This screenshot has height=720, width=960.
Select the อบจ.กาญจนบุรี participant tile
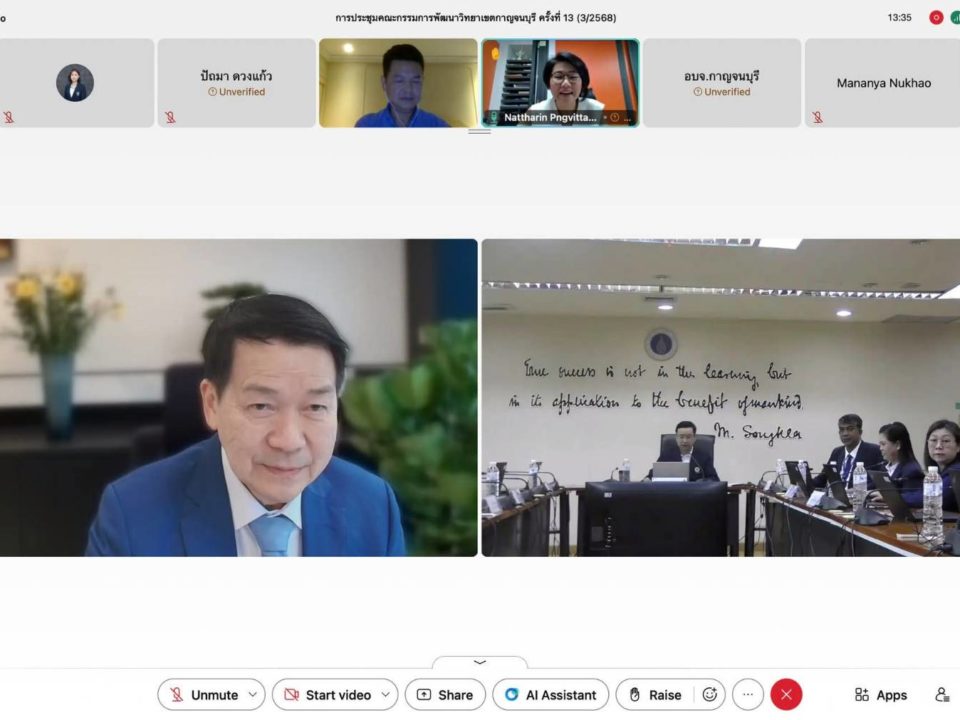[x=722, y=83]
